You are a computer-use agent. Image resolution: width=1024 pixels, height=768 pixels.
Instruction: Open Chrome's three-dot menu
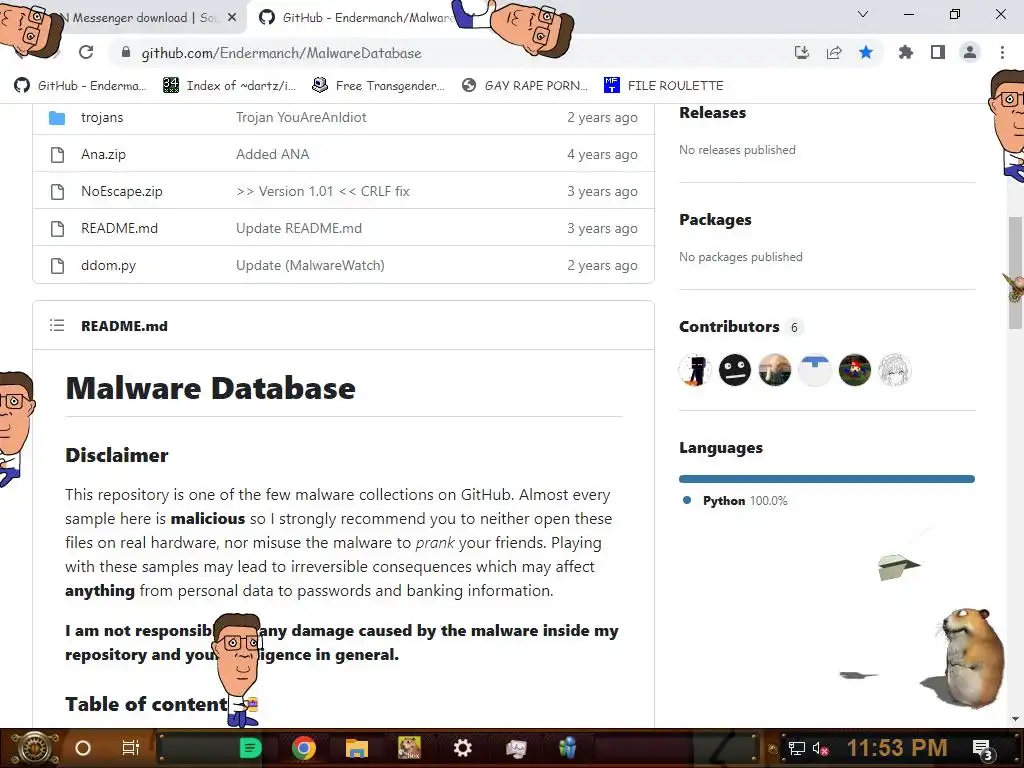coord(1002,52)
